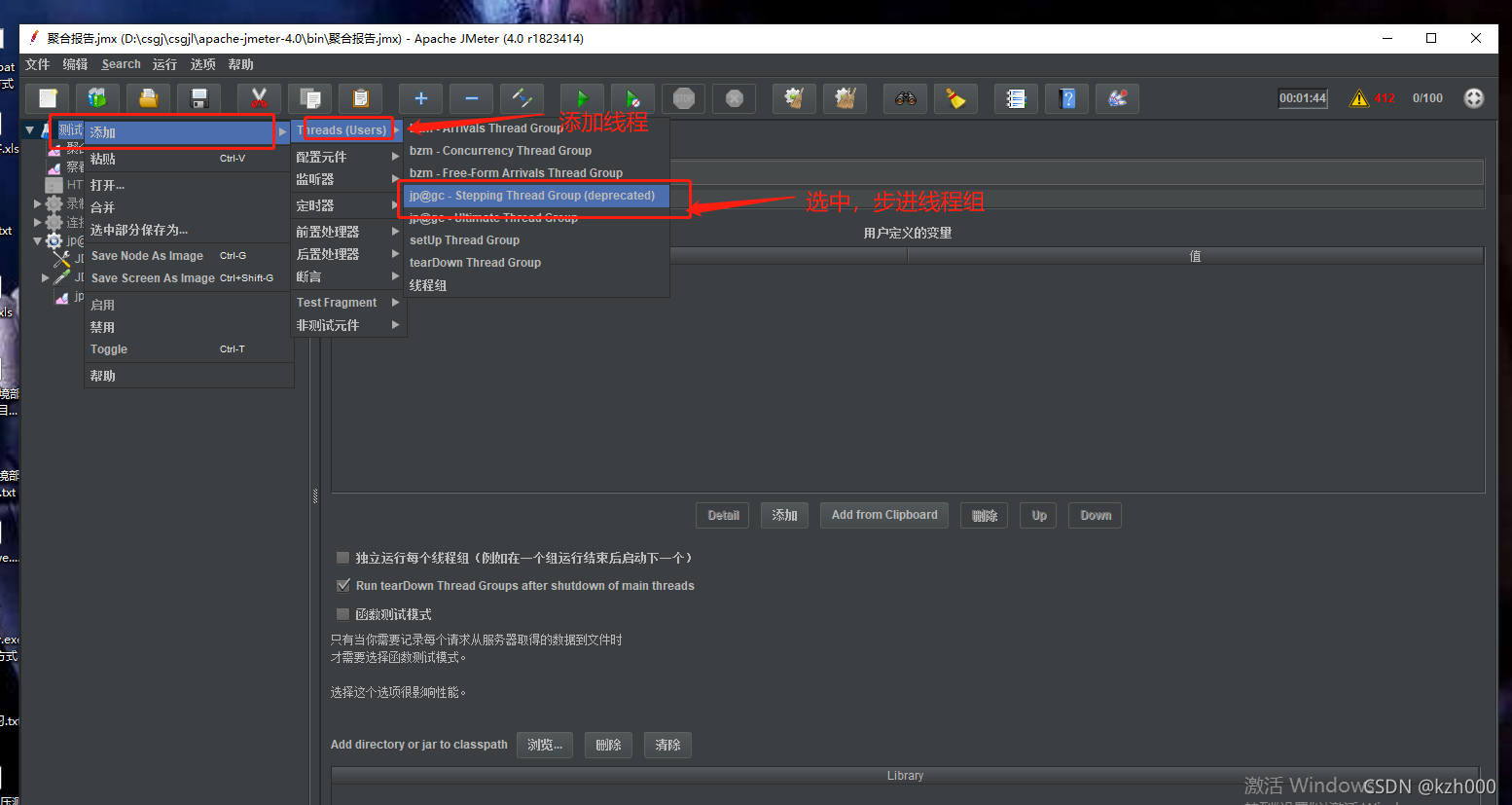
Task: Click the Plugins Manager icon
Action: point(1118,98)
